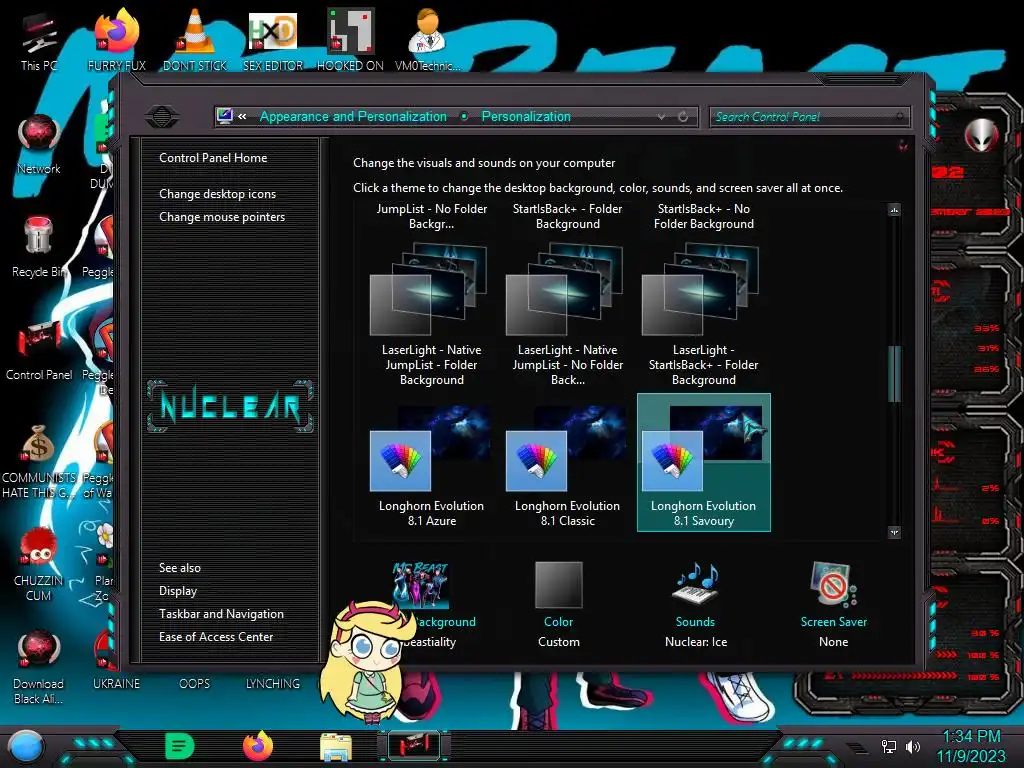Open the LYNCHING desktop shortcut

[273, 682]
